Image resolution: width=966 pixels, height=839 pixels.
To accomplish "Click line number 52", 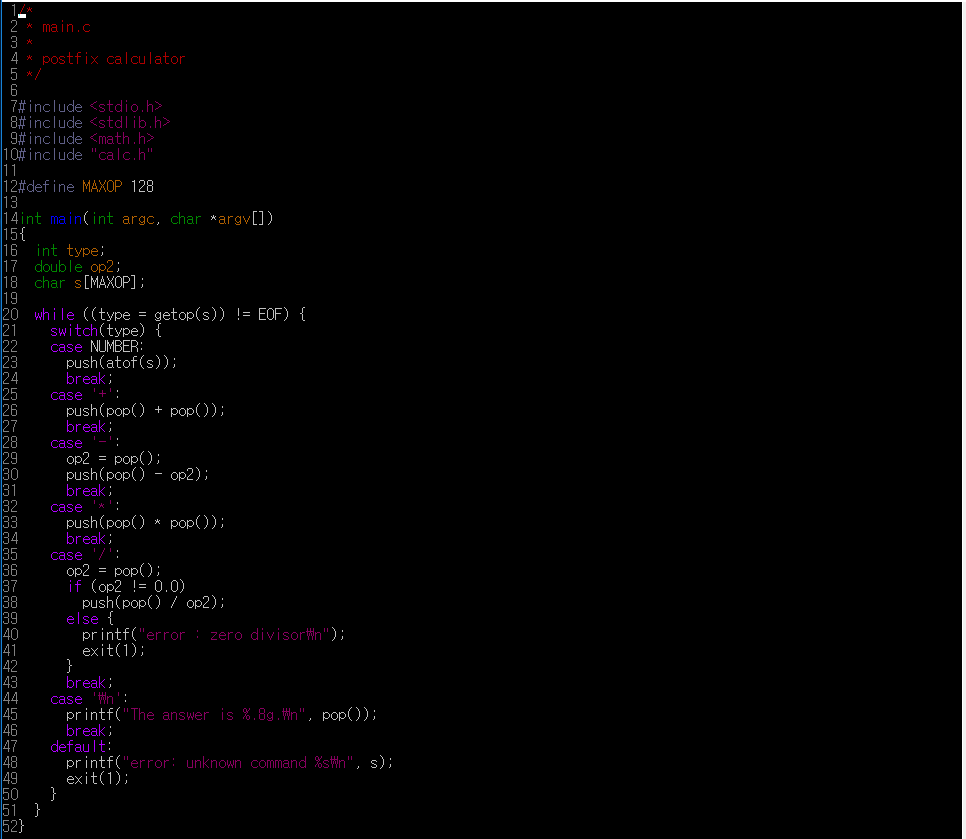I will (x=10, y=826).
